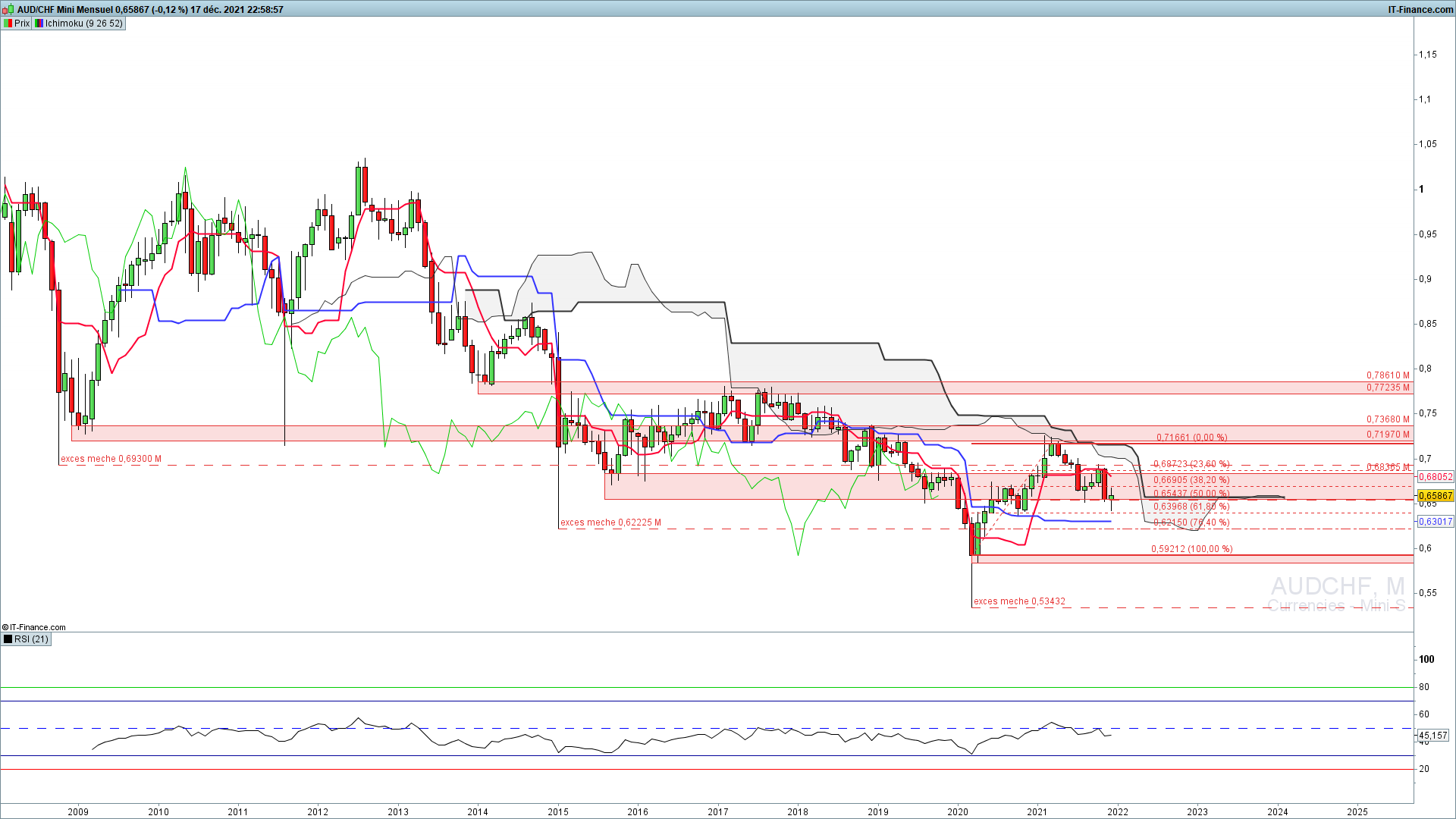Open the Prix price settings tag
This screenshot has height=819, width=1456.
17,24
